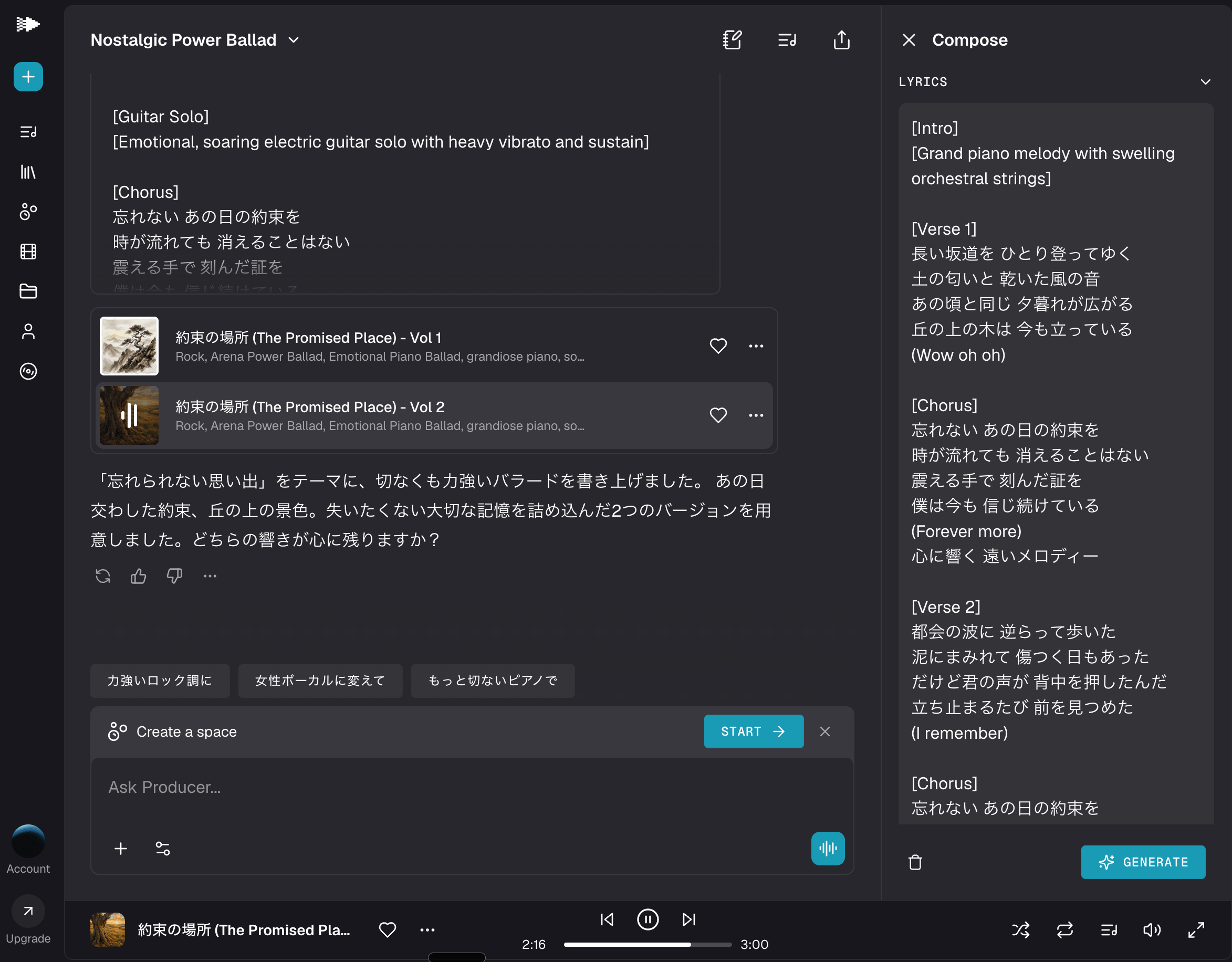Screen dimensions: 1232x962
Task: Like the Promised Place Vol 1 track
Action: tap(717, 346)
